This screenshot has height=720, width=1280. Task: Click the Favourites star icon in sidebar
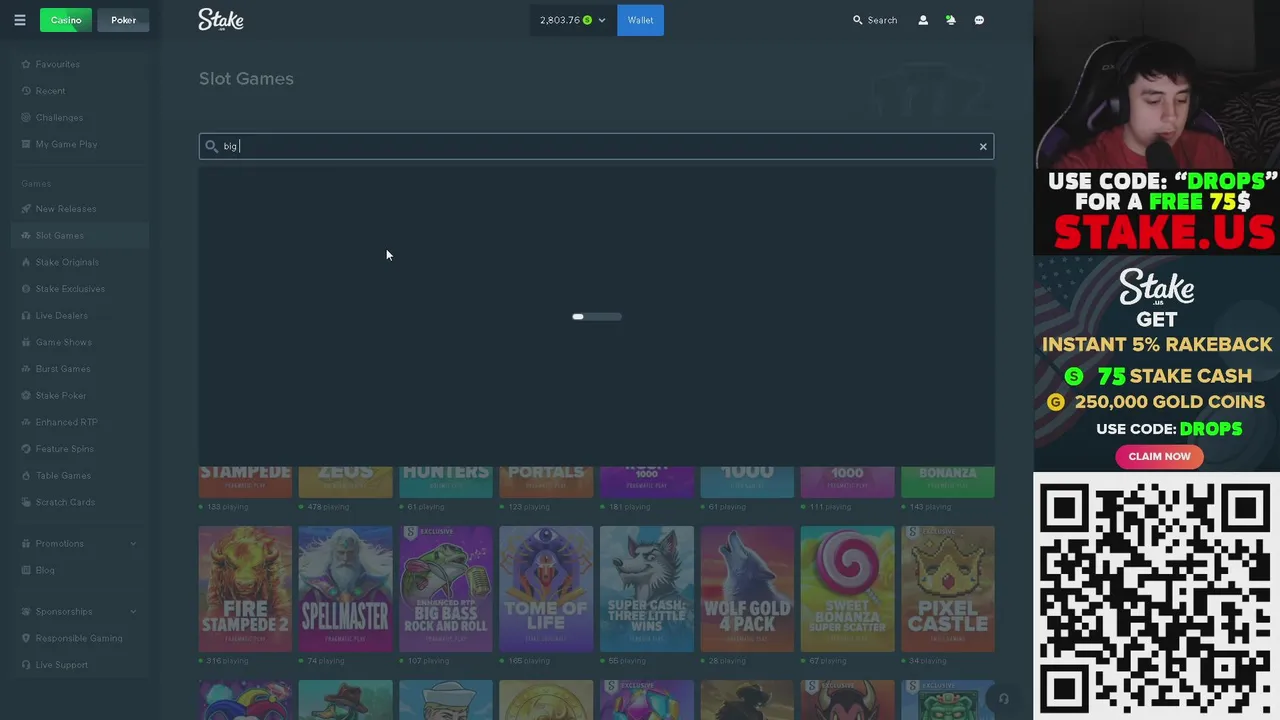click(27, 64)
